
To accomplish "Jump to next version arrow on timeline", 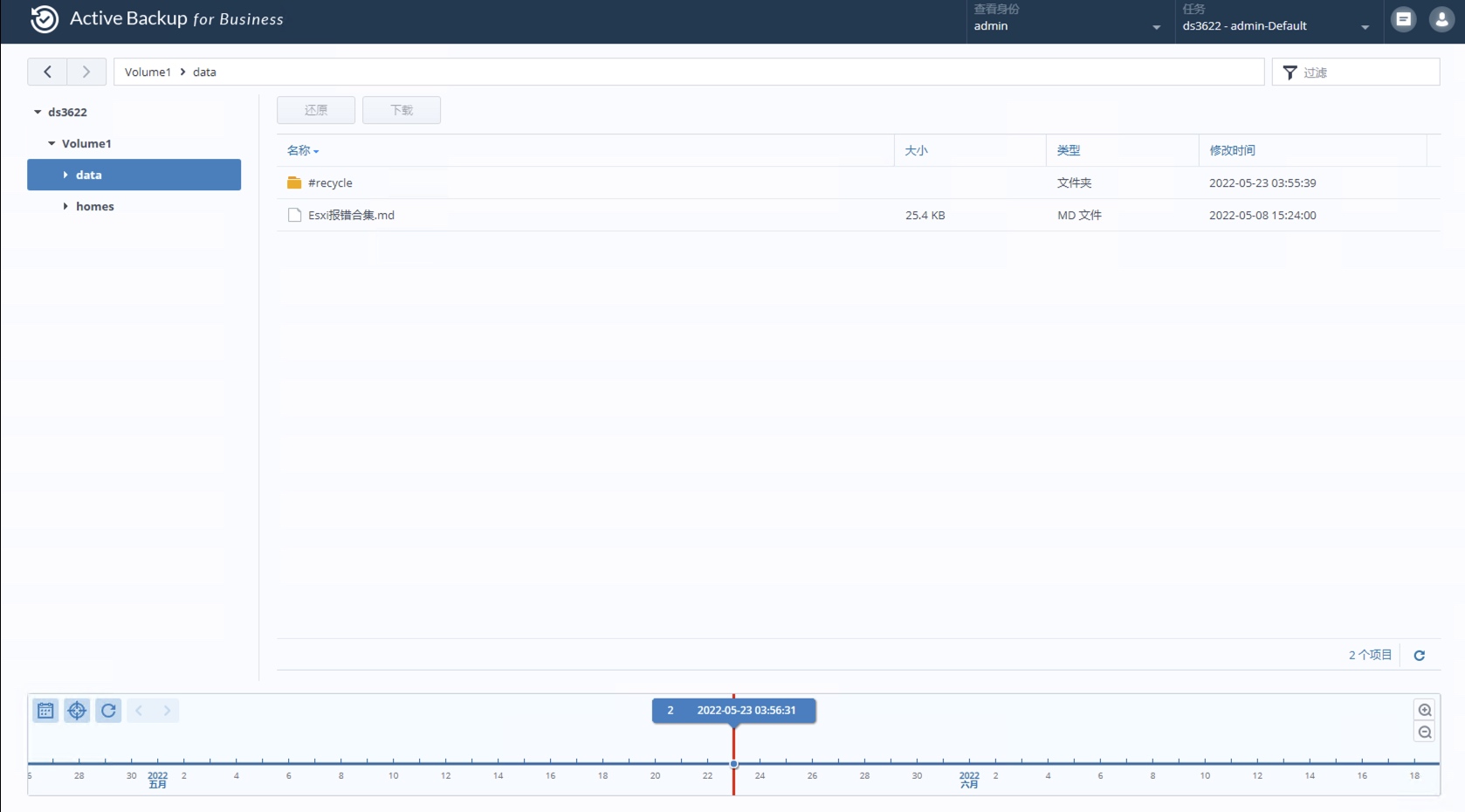I will click(167, 711).
